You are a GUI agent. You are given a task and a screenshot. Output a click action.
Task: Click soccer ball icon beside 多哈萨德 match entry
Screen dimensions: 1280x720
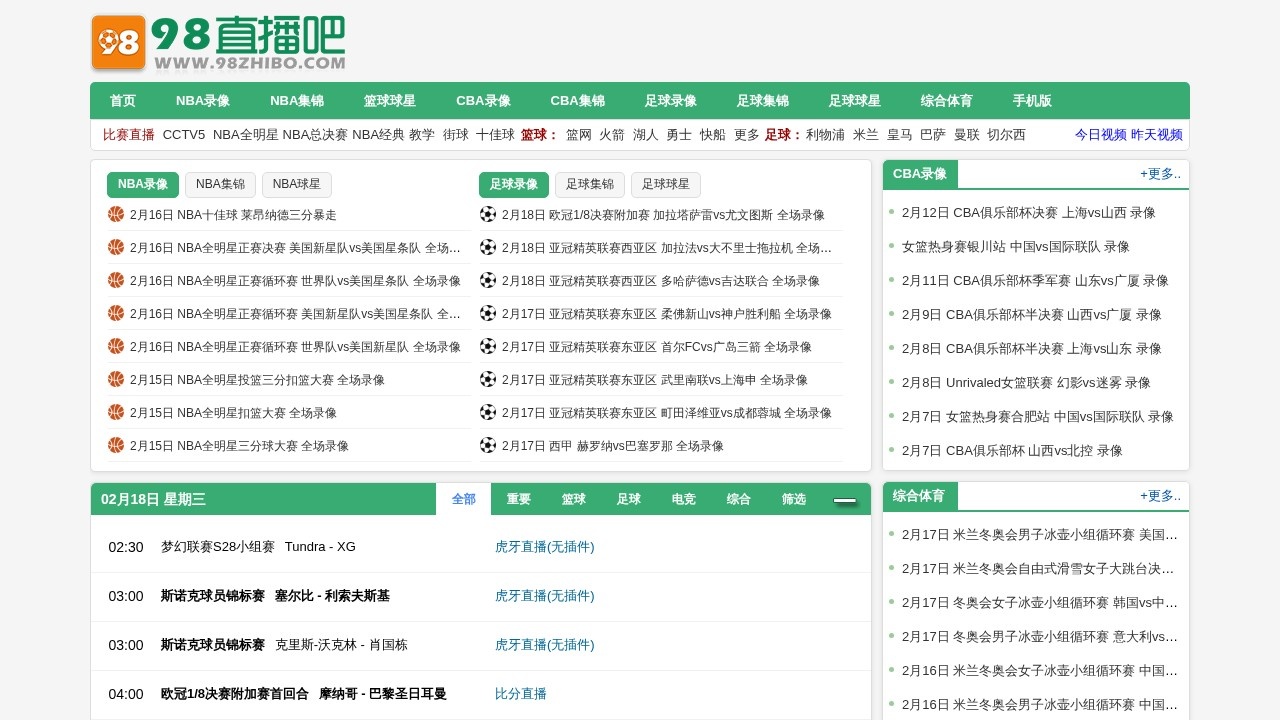pos(488,280)
